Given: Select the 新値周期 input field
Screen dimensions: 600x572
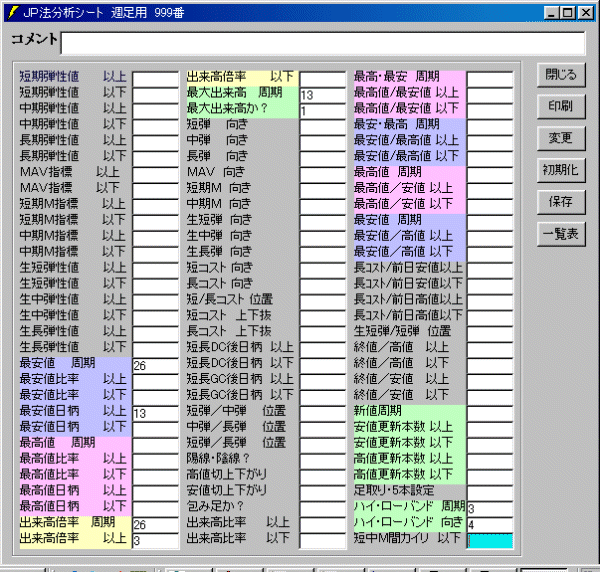Looking at the screenshot, I should pos(490,414).
